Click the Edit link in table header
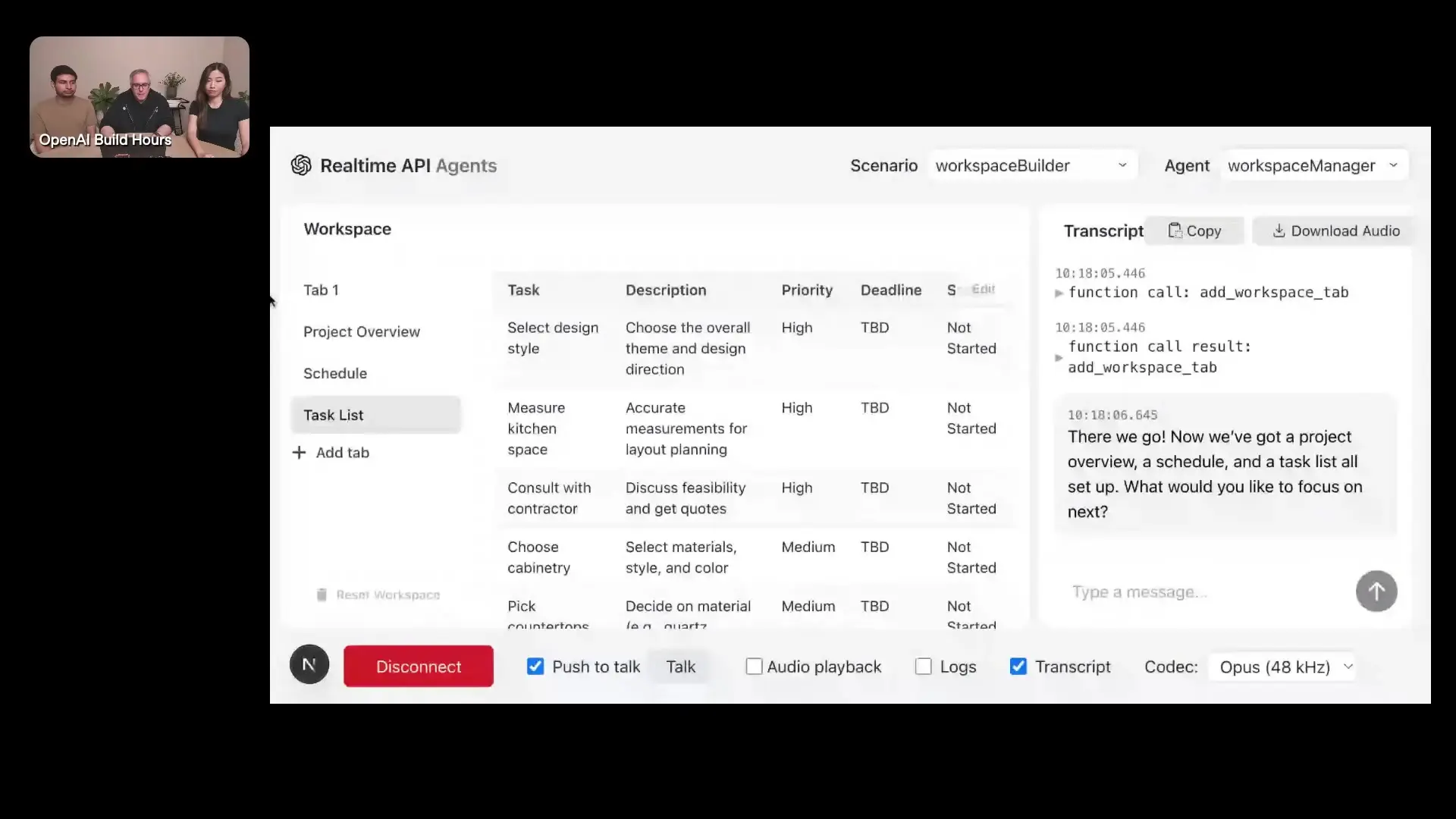The width and height of the screenshot is (1456, 819). pyautogui.click(x=983, y=289)
